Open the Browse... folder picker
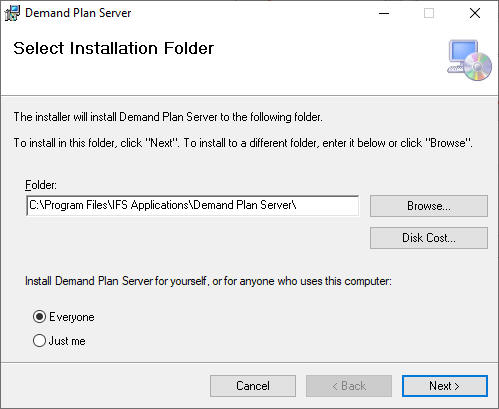The height and width of the screenshot is (409, 499). point(429,206)
